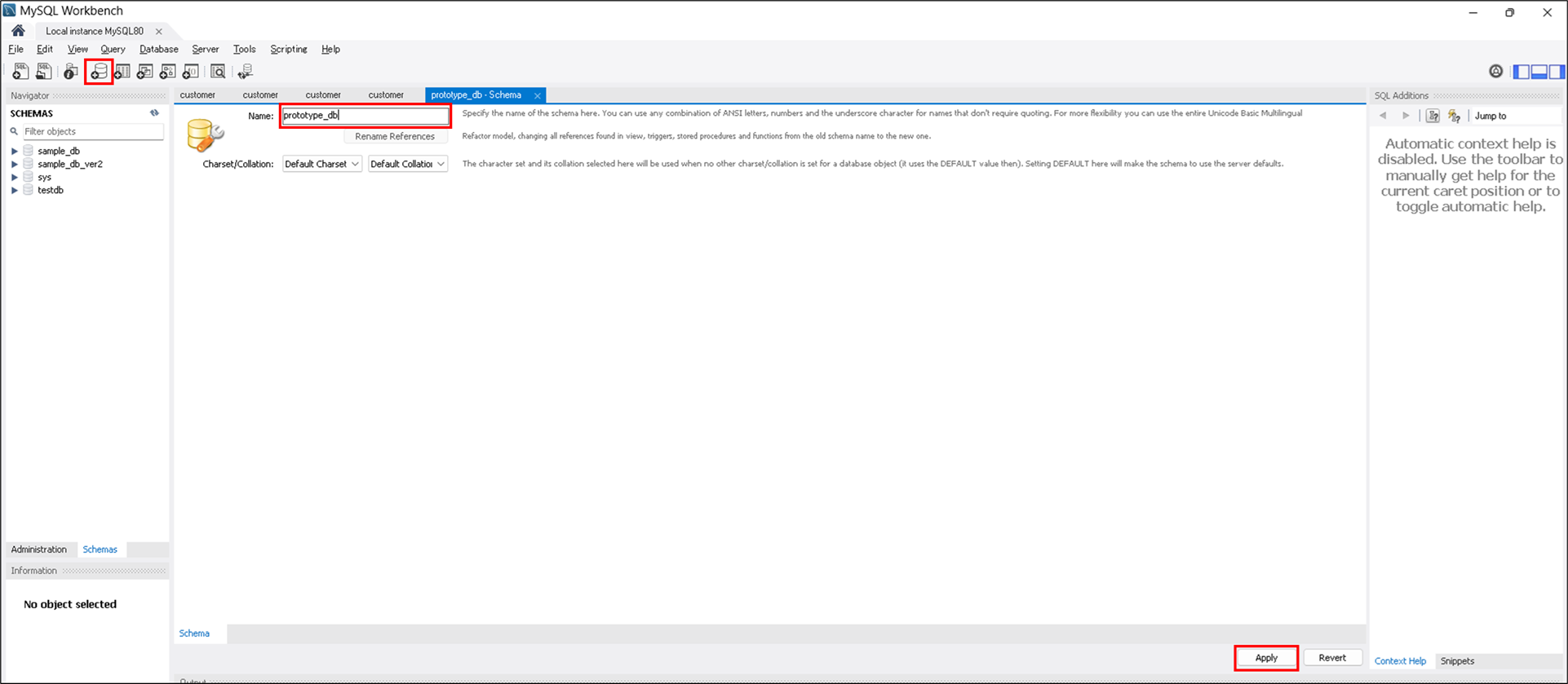
Task: Open the Server menu
Action: point(206,49)
